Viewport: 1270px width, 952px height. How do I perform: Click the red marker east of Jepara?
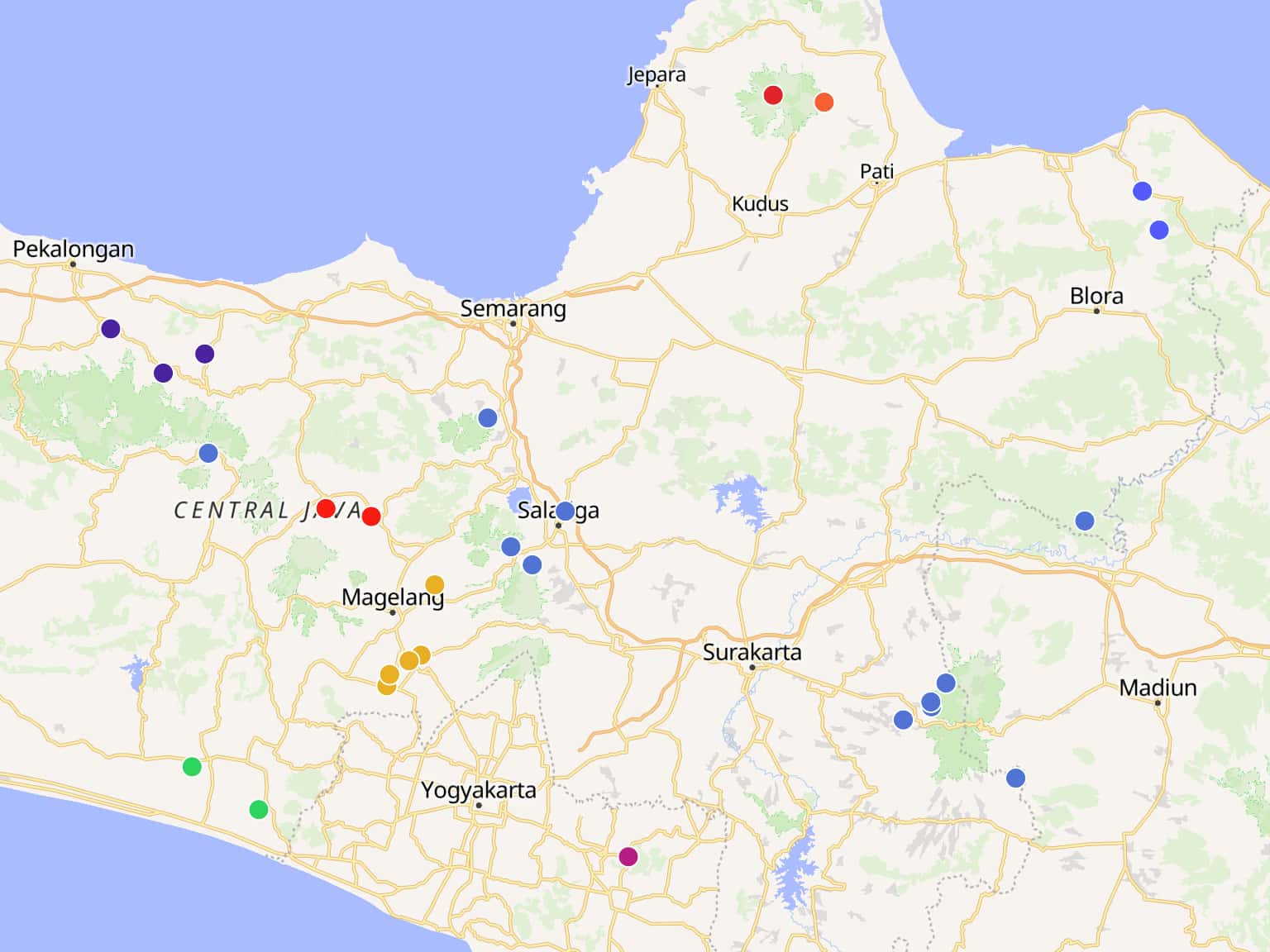773,95
